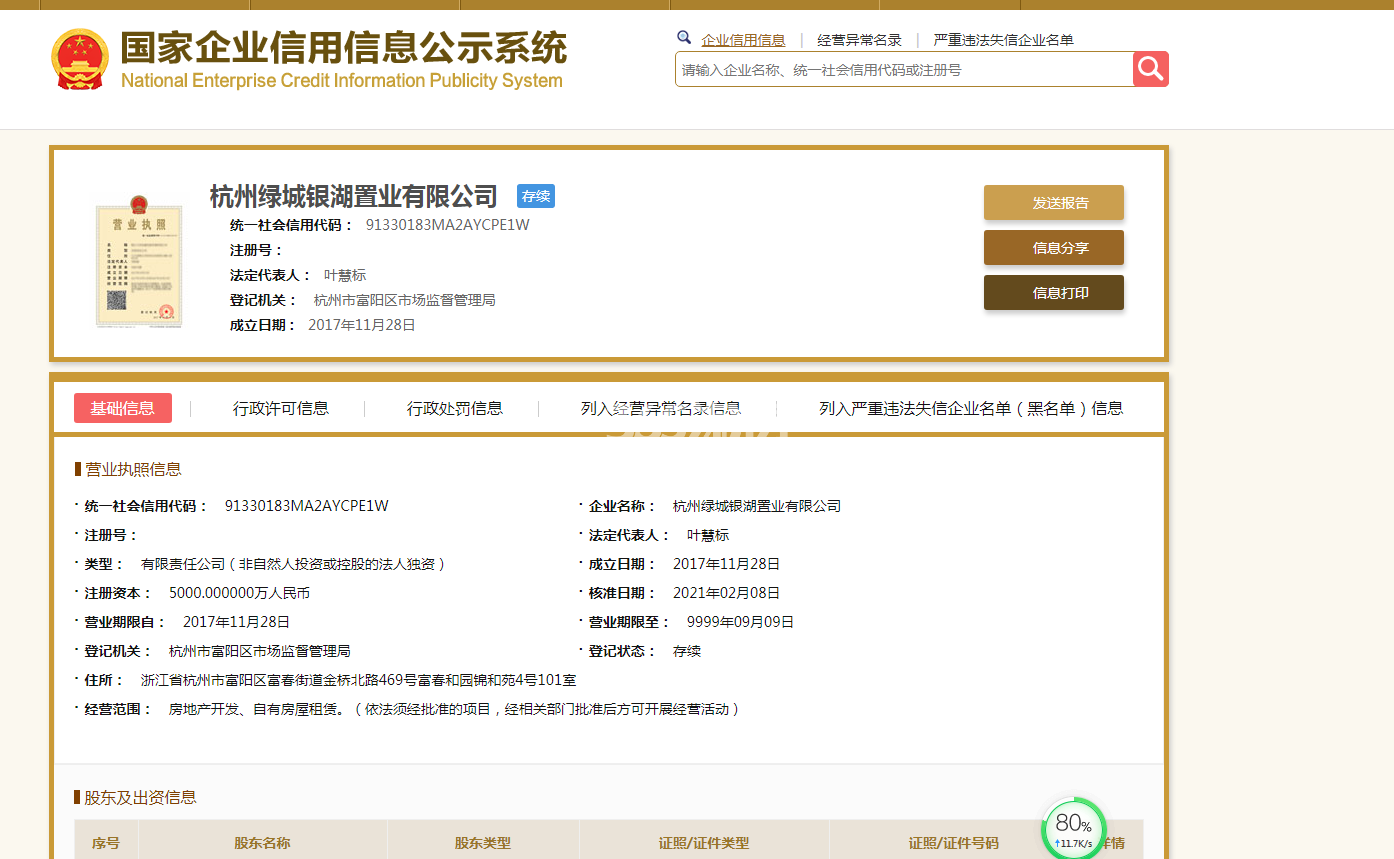
Task: Click the company title 杭州绿城银湖置业有限公司
Action: click(354, 196)
